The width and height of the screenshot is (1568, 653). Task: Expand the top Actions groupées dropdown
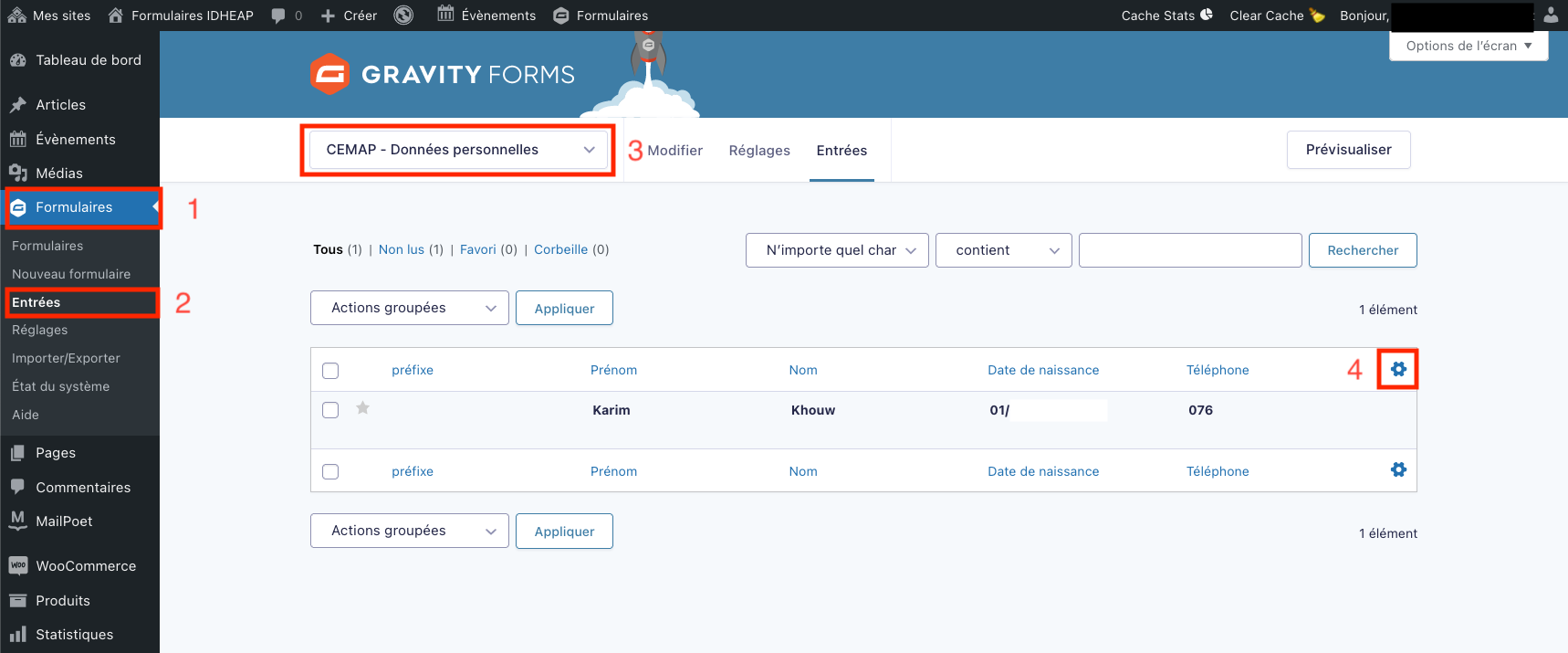[409, 308]
